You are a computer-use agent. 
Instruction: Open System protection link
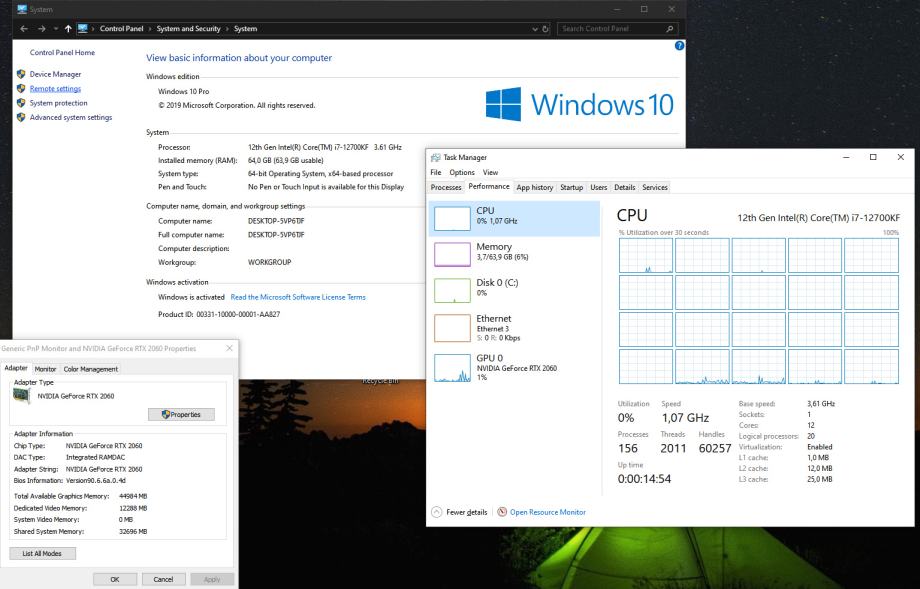pos(58,103)
